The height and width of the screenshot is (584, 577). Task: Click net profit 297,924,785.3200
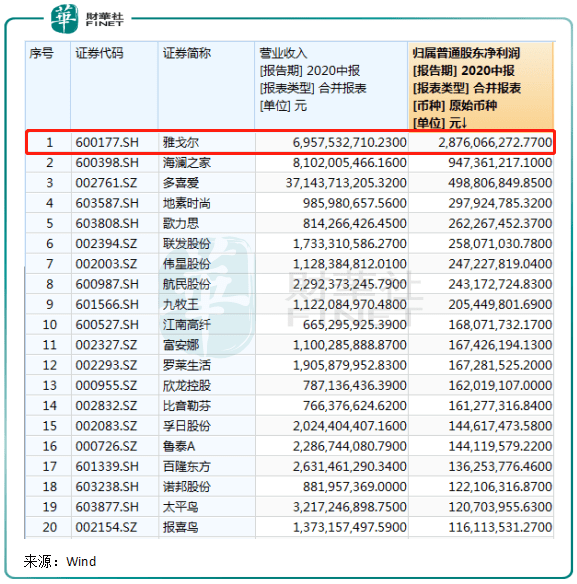click(x=500, y=203)
